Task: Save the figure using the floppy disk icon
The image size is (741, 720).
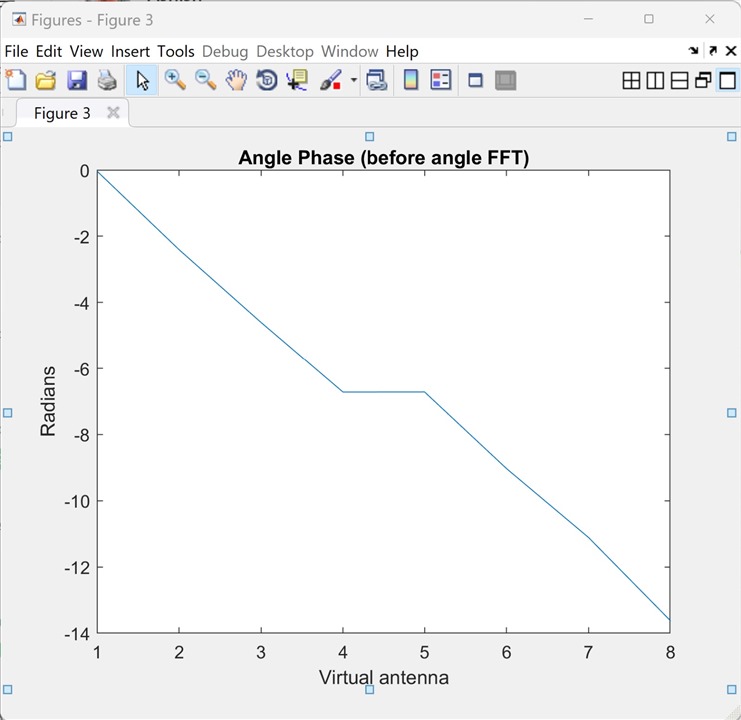Action: pyautogui.click(x=77, y=80)
